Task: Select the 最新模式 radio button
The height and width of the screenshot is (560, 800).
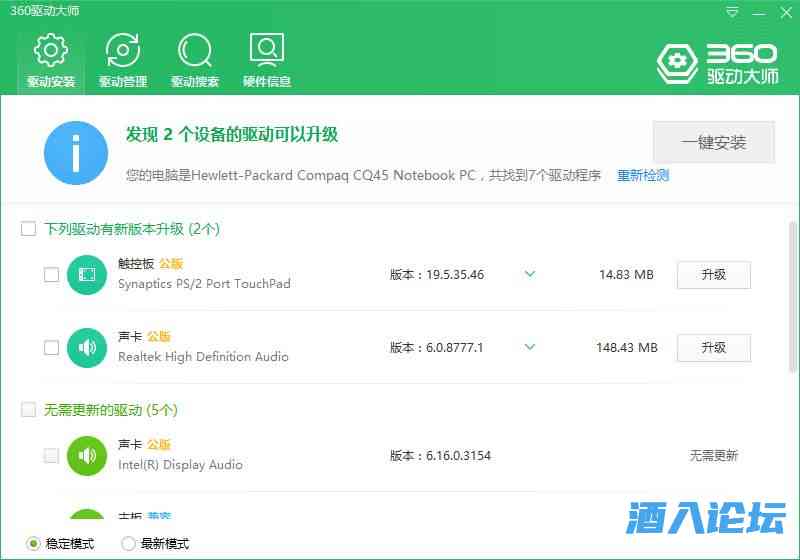Action: pos(128,544)
